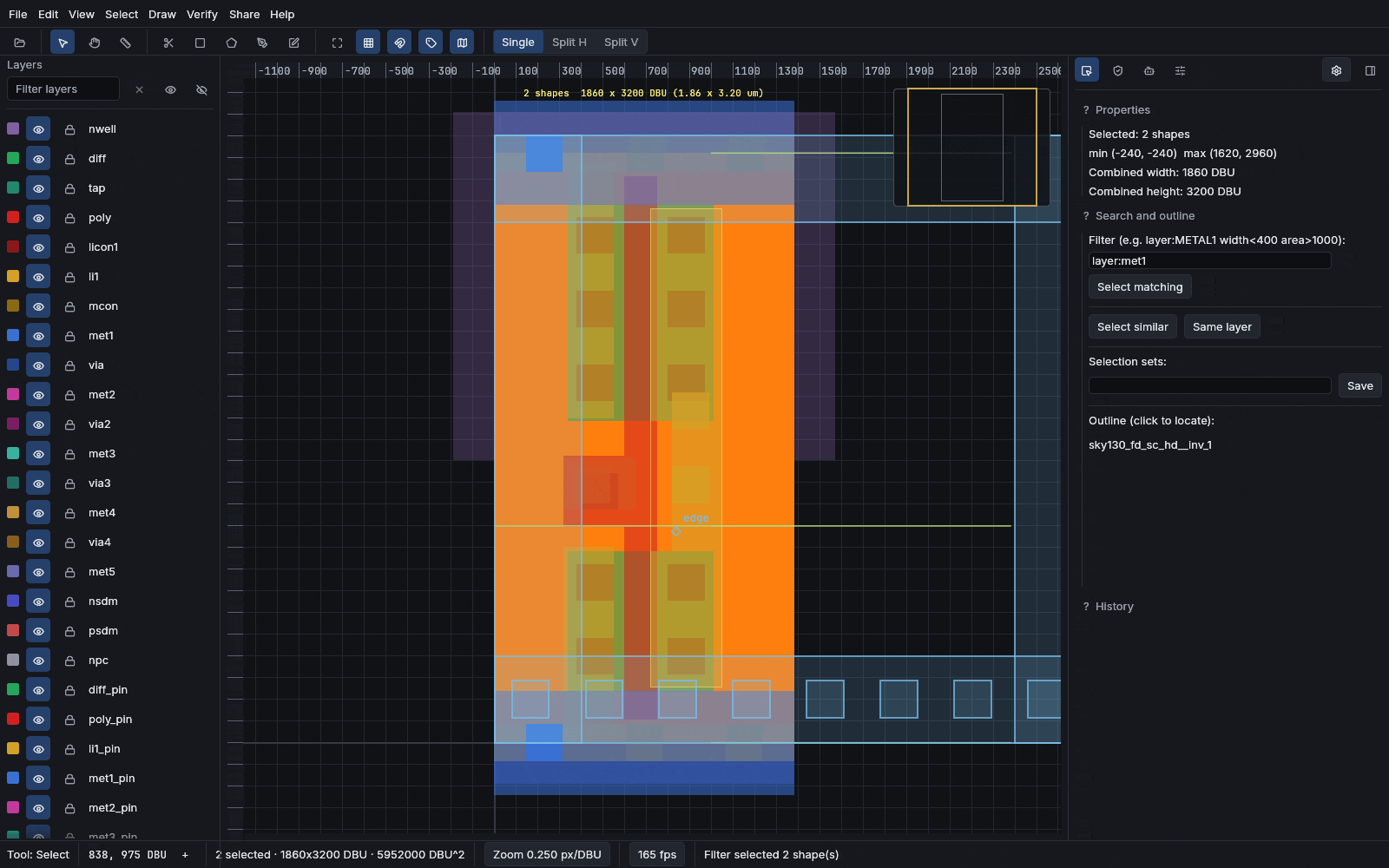Pick the scissors Cut tool

[168, 43]
